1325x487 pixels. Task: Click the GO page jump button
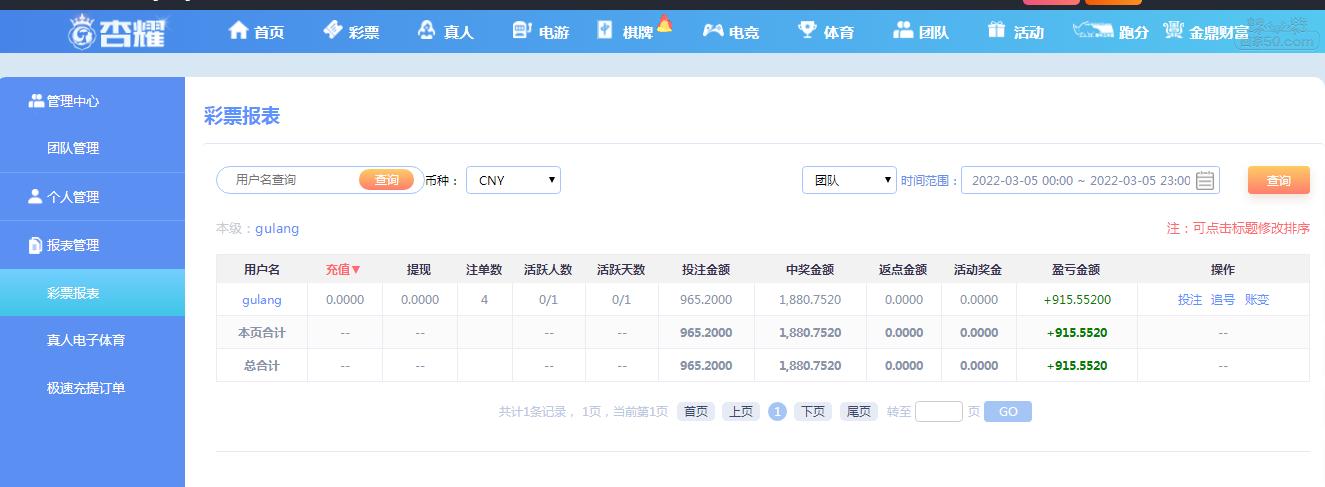[1007, 411]
